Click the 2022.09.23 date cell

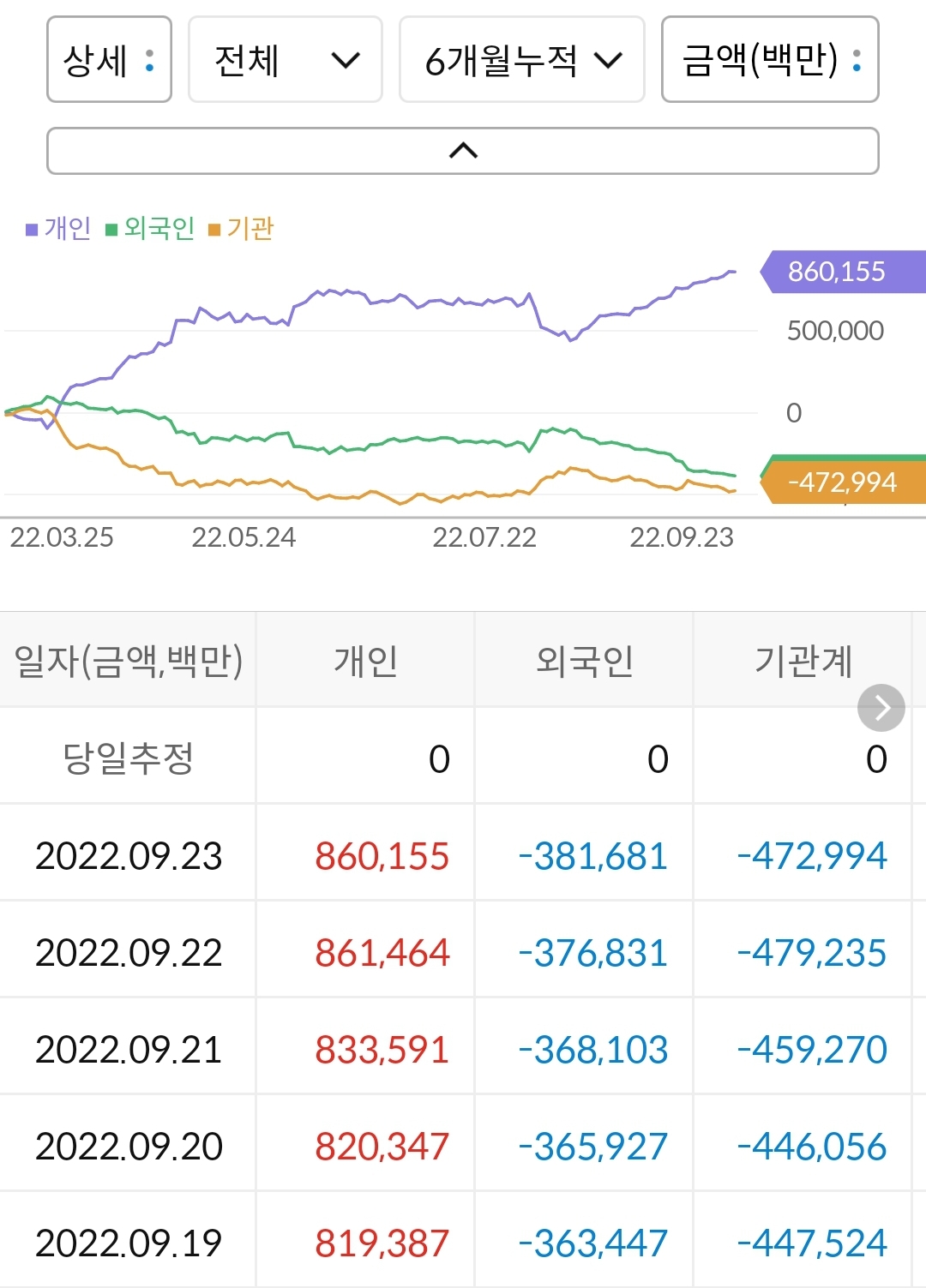[127, 854]
